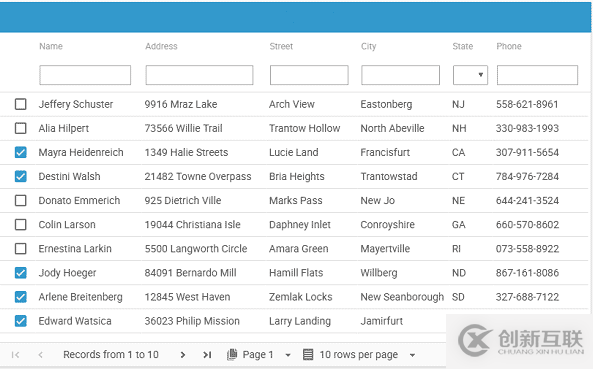
Task: Open the Page 1 selector dropdown
Action: (x=288, y=355)
